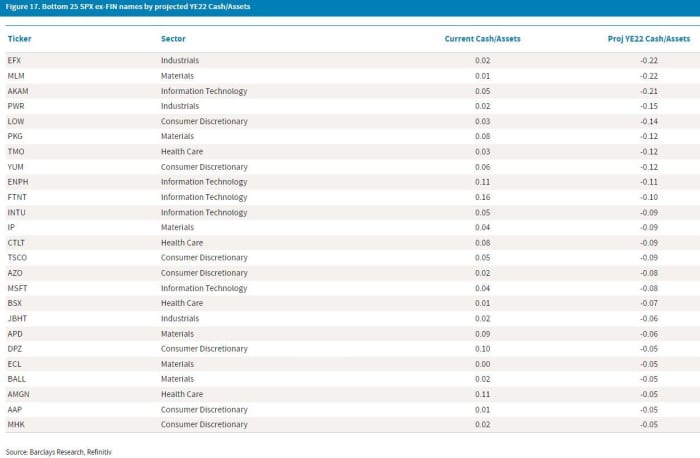
Task: Click AMGN's current cash/assets value 0.11
Action: (x=483, y=395)
